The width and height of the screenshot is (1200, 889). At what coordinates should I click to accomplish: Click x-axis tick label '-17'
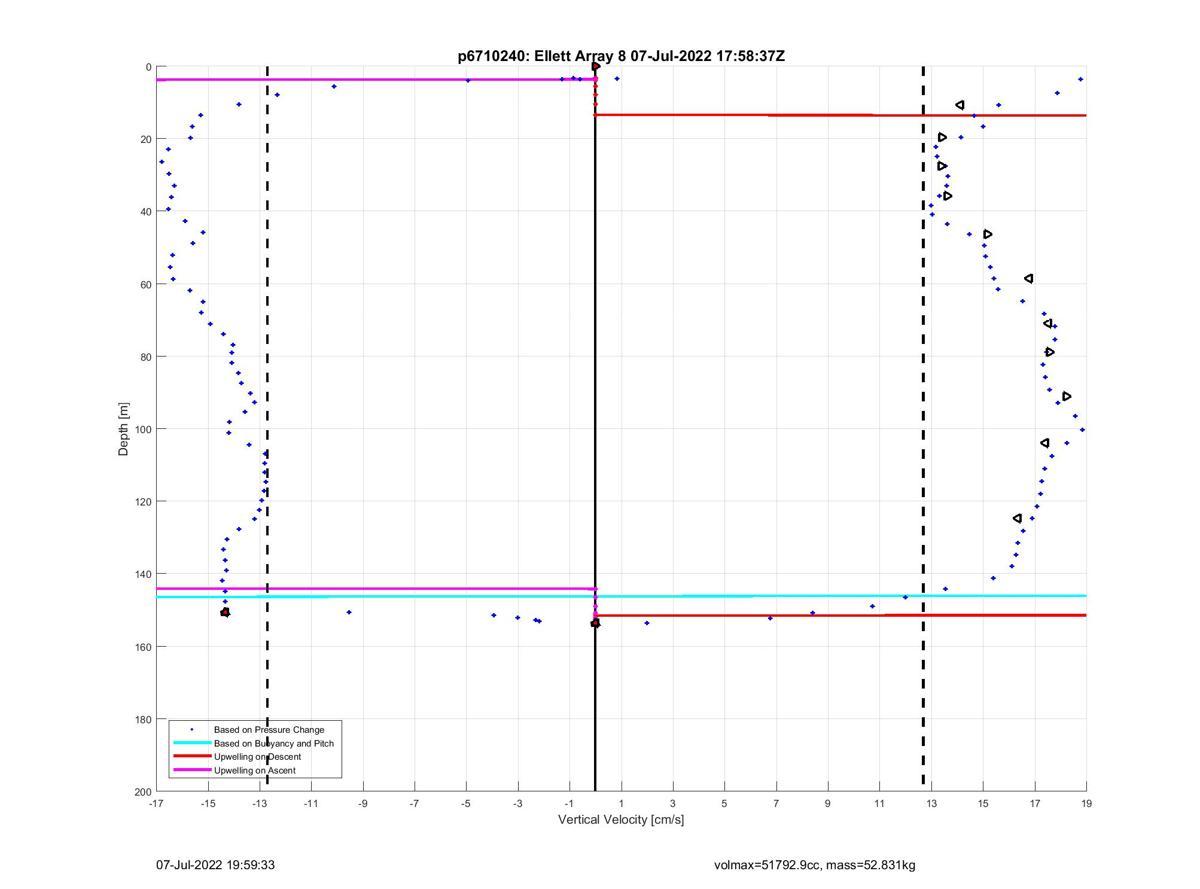click(156, 804)
